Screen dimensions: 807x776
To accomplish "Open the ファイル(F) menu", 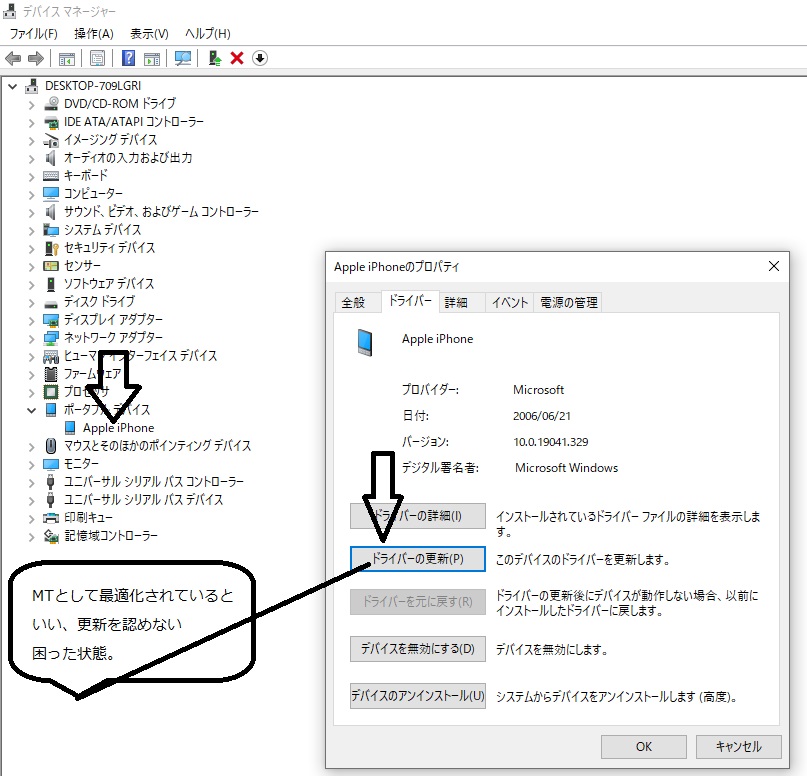I will pos(33,34).
